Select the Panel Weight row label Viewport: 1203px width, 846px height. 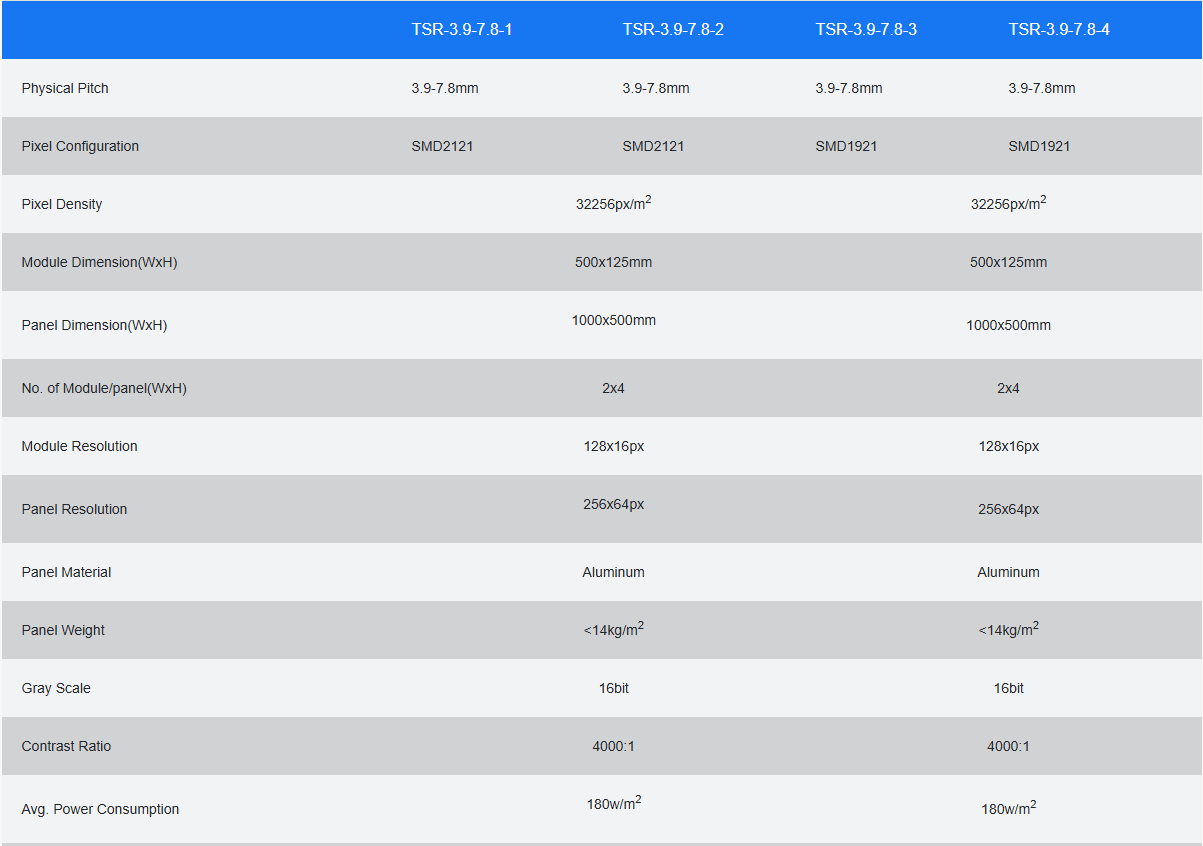pos(63,630)
